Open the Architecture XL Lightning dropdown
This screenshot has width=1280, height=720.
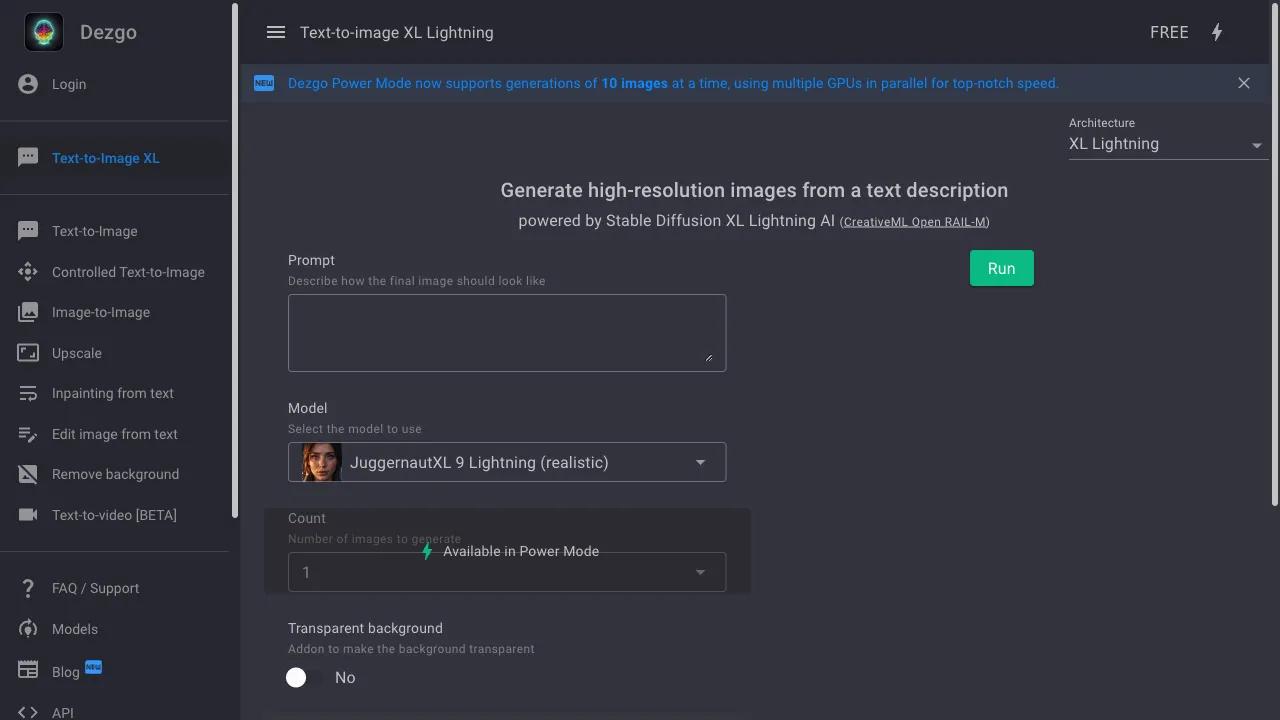coord(1168,144)
